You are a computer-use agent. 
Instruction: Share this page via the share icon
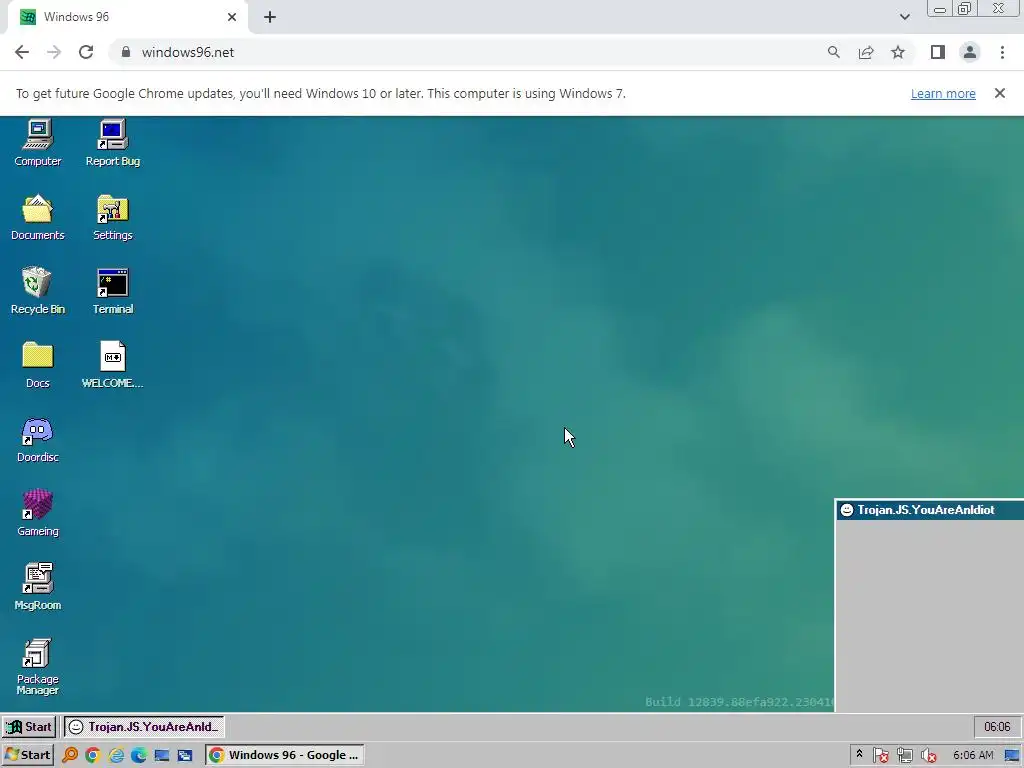point(866,52)
